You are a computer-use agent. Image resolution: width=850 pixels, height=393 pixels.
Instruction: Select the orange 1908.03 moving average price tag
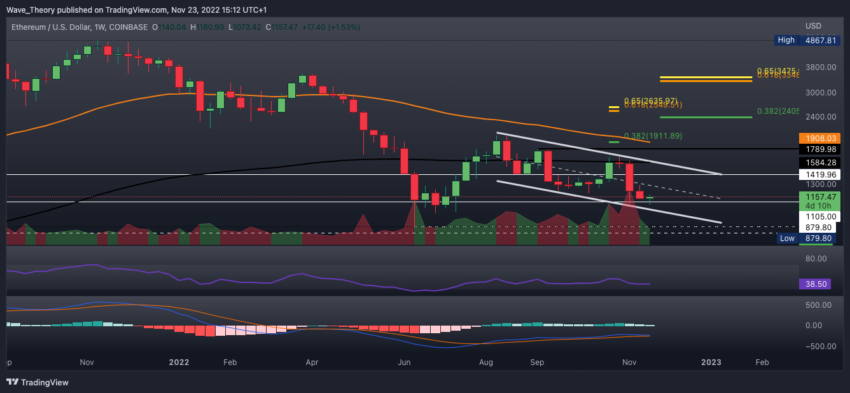(815, 138)
